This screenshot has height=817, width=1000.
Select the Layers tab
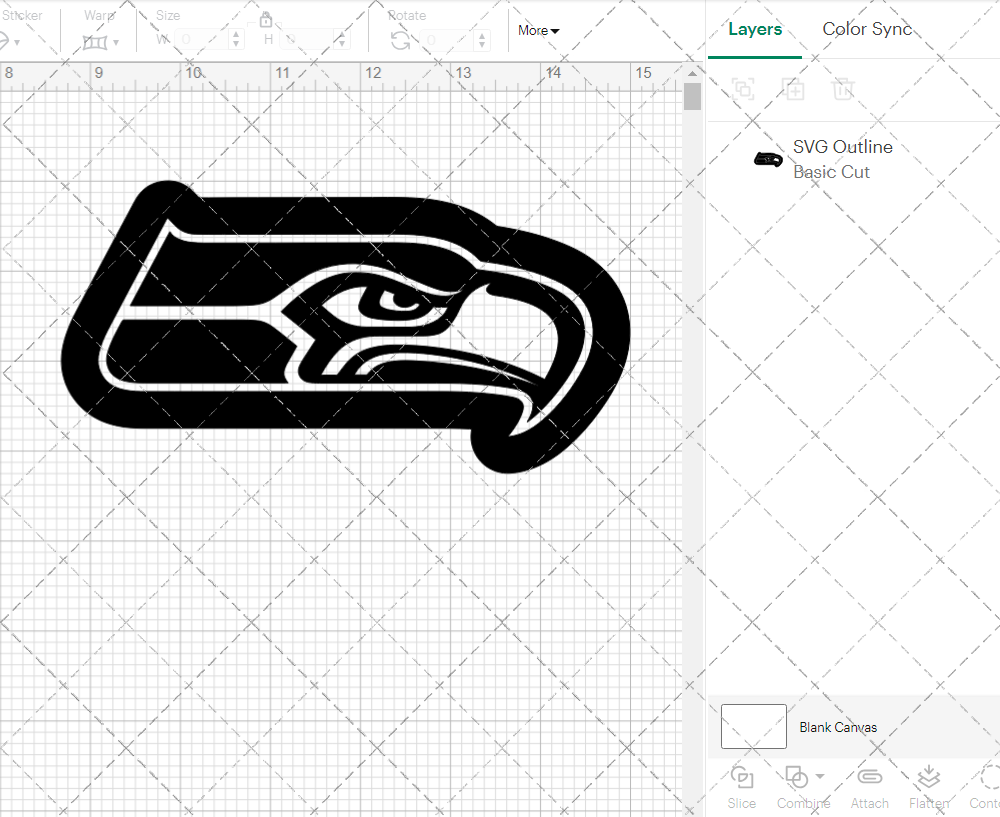(x=755, y=29)
